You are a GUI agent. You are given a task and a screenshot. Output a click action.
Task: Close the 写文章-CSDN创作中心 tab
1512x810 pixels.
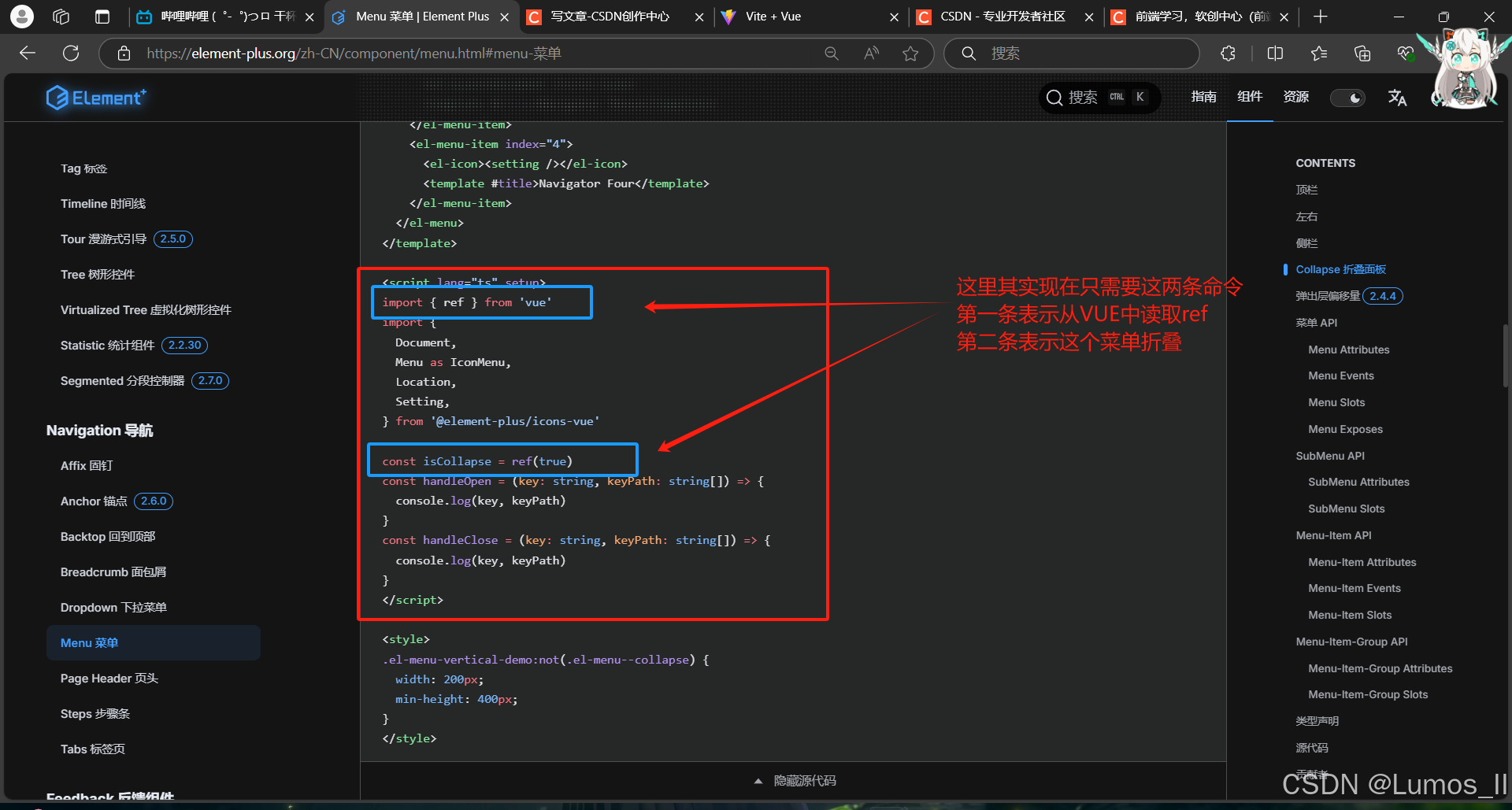point(699,17)
